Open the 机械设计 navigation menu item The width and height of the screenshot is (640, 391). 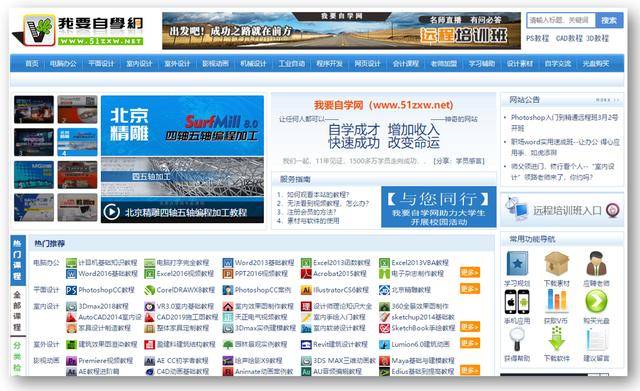(253, 64)
